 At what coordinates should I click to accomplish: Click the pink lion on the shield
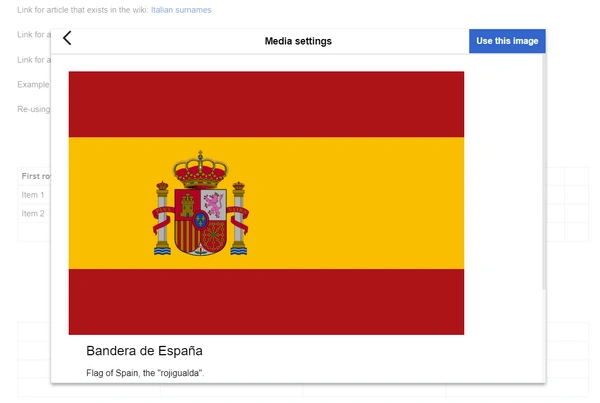(x=214, y=204)
